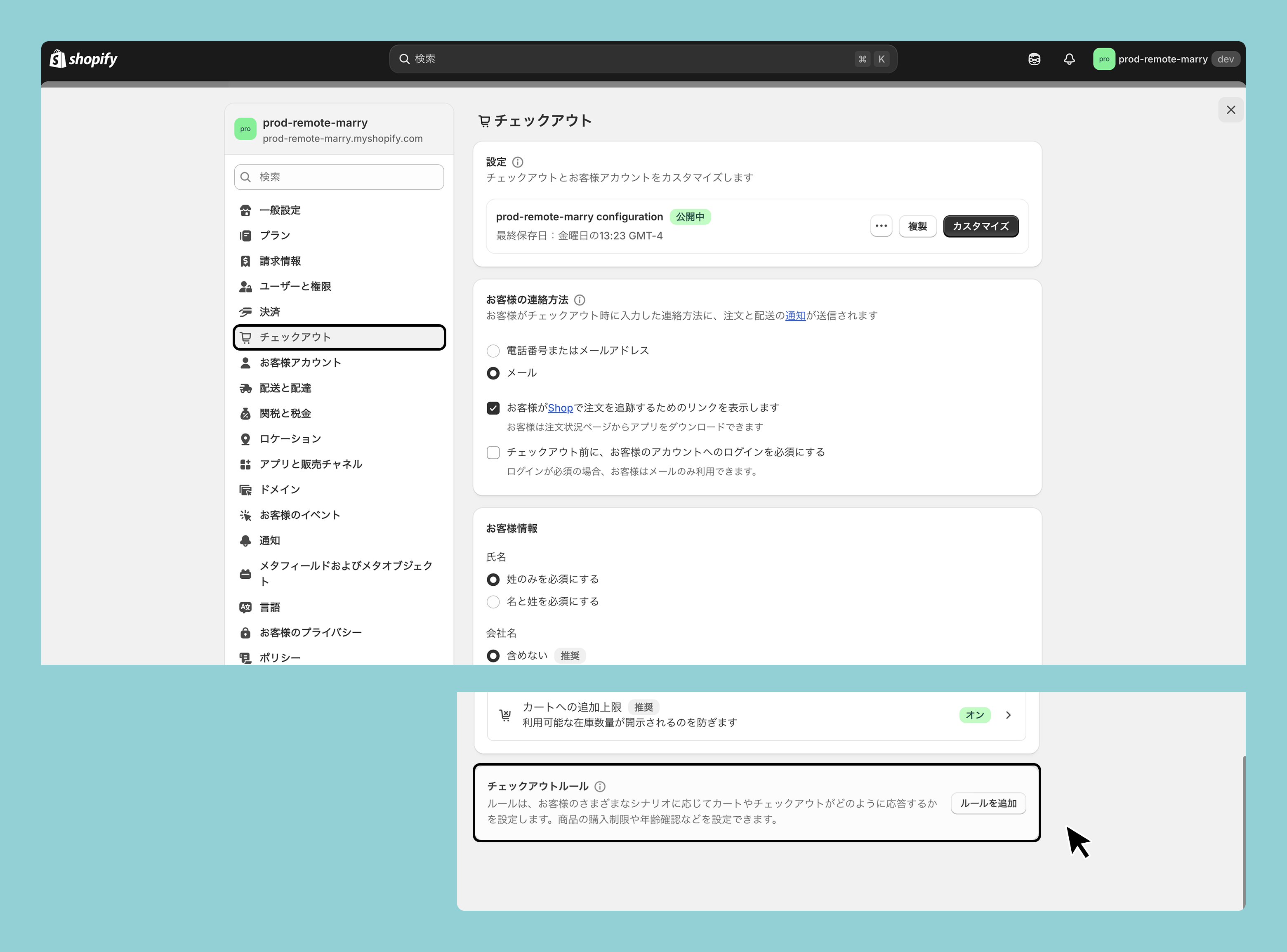Uncheck the Shop order tracking link checkbox
Image resolution: width=1287 pixels, height=952 pixels.
[x=493, y=408]
